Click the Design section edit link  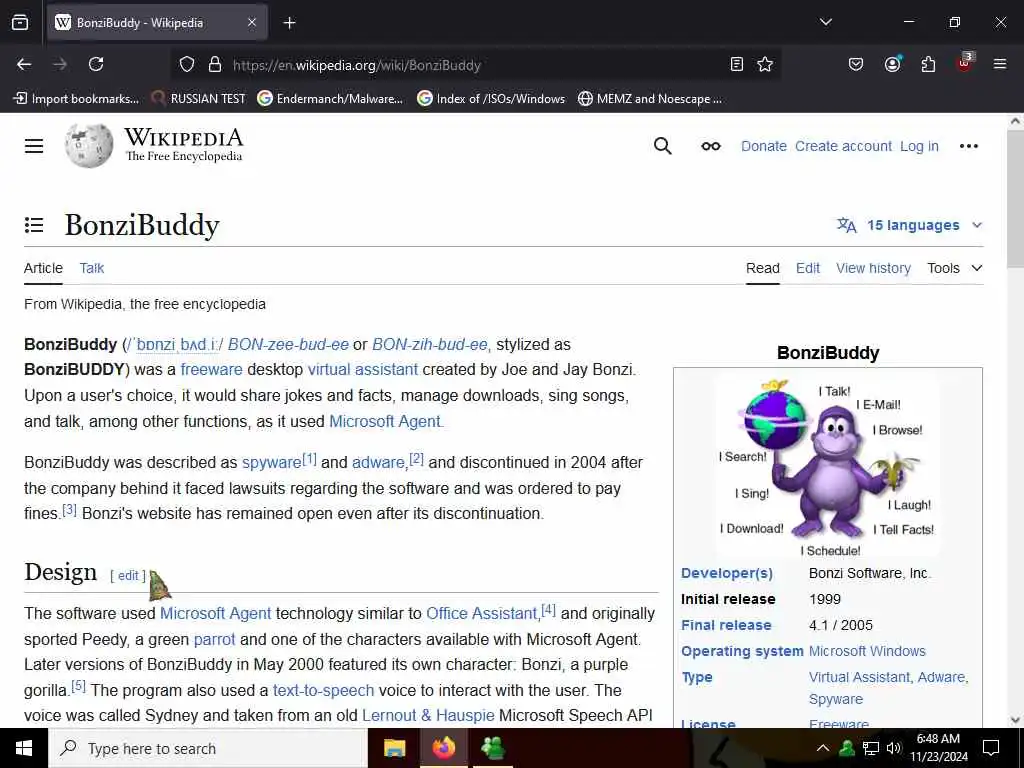tap(127, 575)
